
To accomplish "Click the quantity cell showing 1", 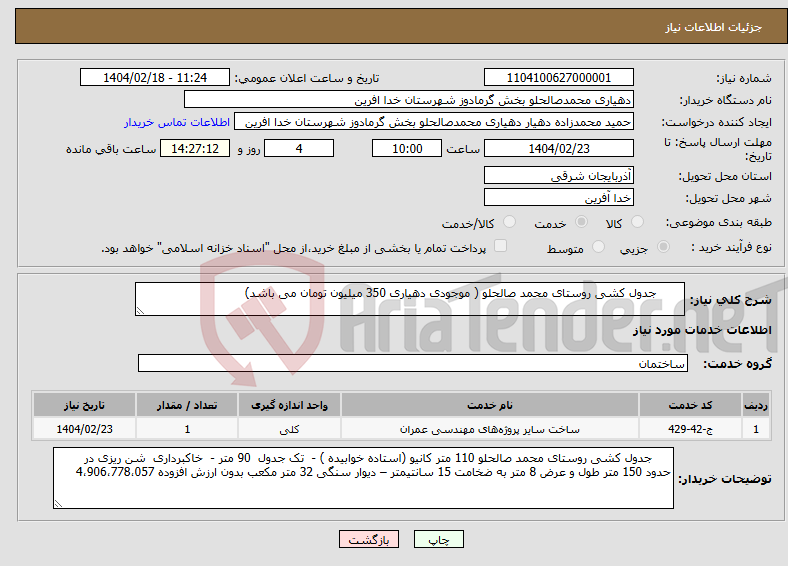I will (x=187, y=429).
